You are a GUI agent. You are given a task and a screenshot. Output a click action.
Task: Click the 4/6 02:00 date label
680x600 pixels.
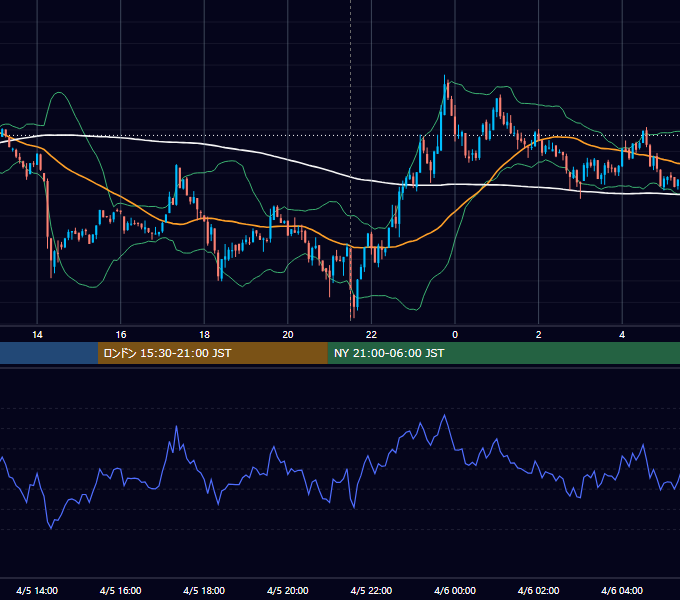[x=538, y=590]
